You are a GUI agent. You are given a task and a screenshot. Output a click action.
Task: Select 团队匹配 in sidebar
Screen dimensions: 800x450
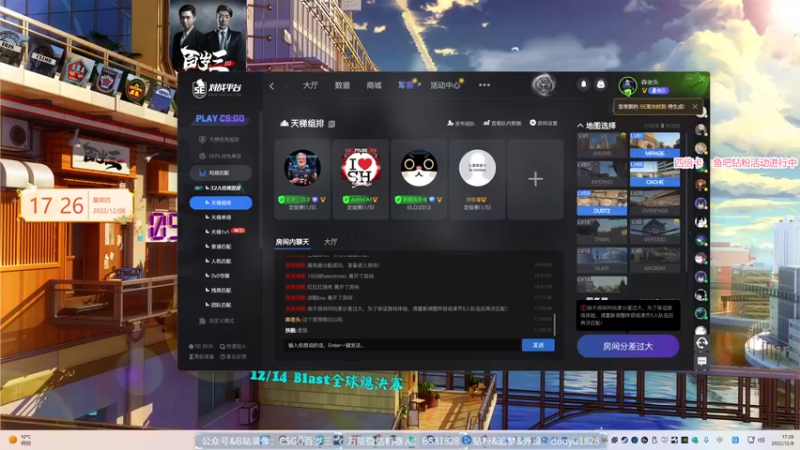pos(220,305)
